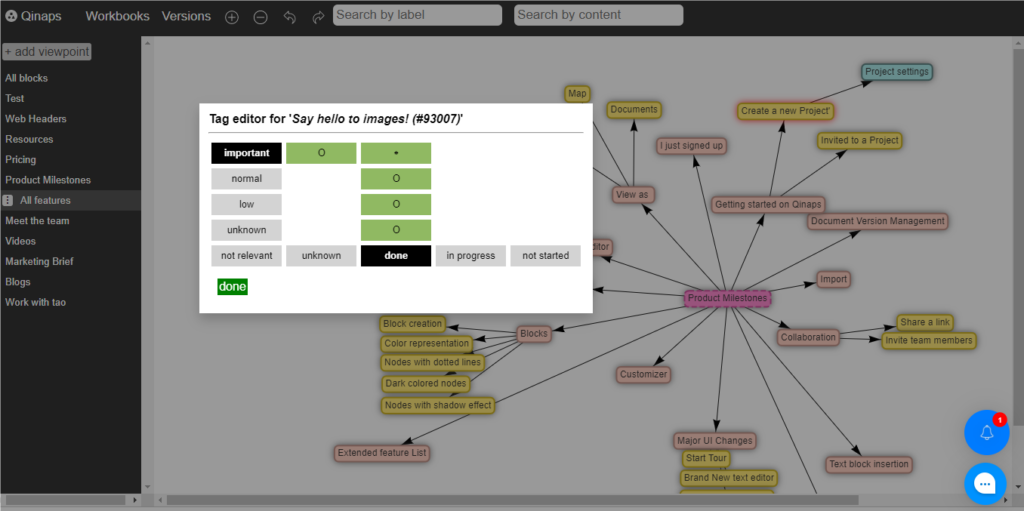
Task: Toggle the not relevant status tag
Action: [x=246, y=256]
